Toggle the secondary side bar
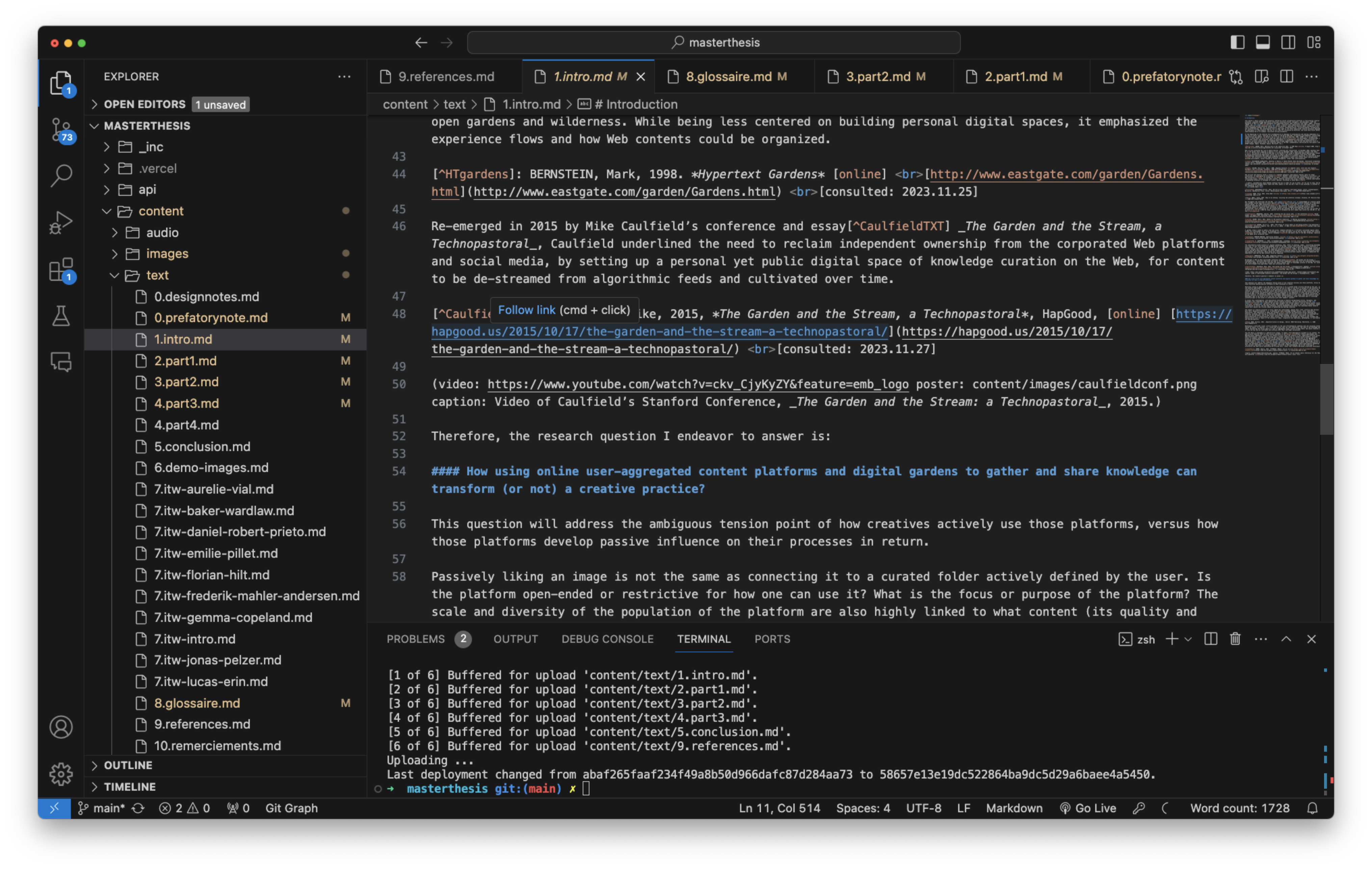This screenshot has width=1372, height=869. (x=1288, y=42)
